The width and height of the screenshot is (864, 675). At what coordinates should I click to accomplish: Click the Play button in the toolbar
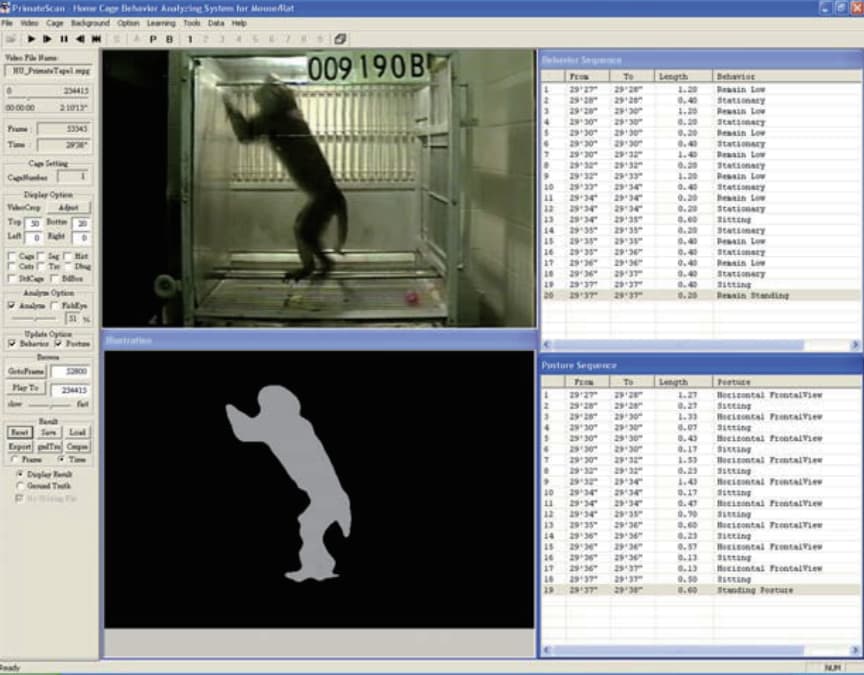coord(31,39)
